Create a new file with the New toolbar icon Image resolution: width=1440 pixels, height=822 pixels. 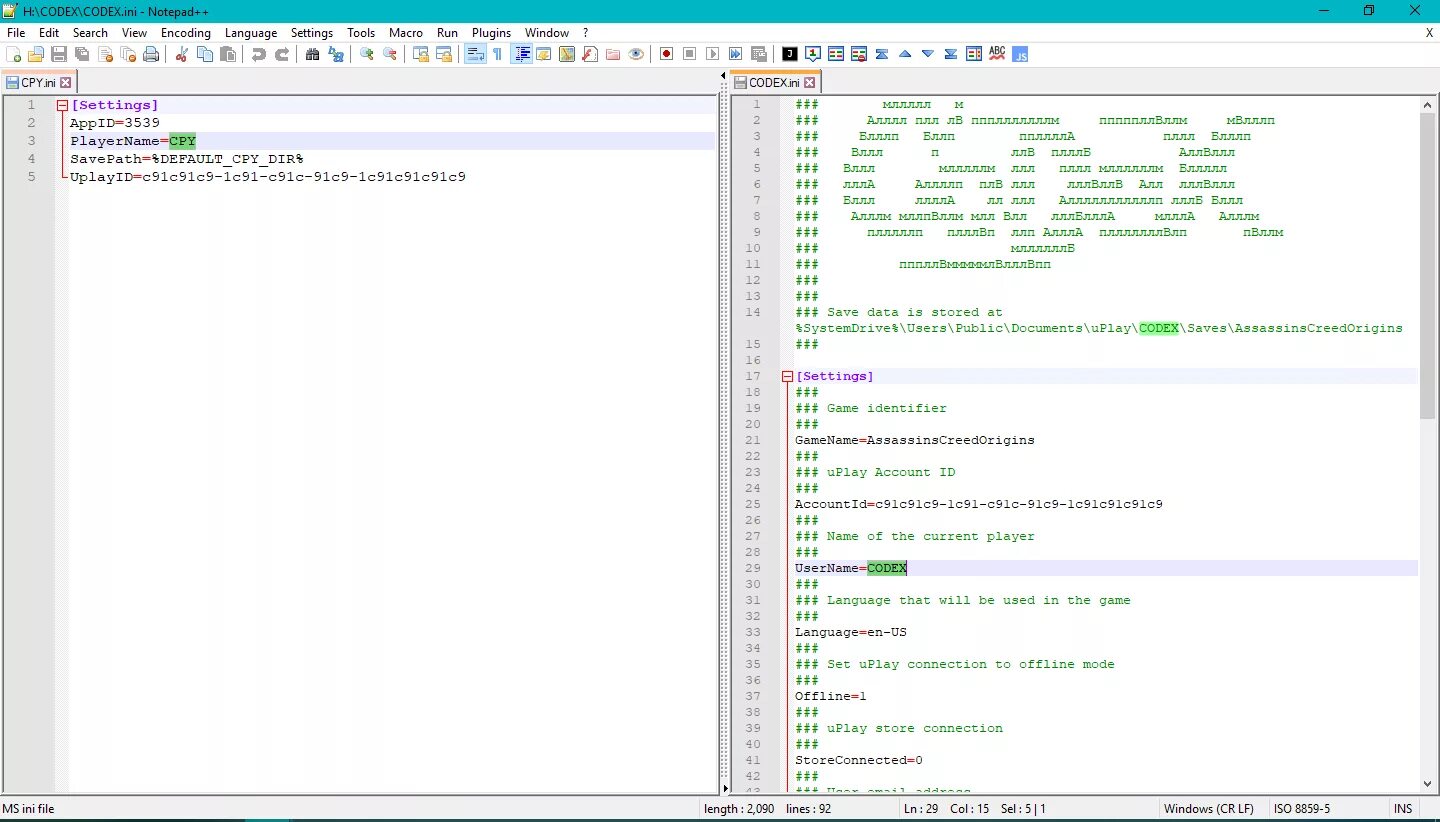coord(14,54)
